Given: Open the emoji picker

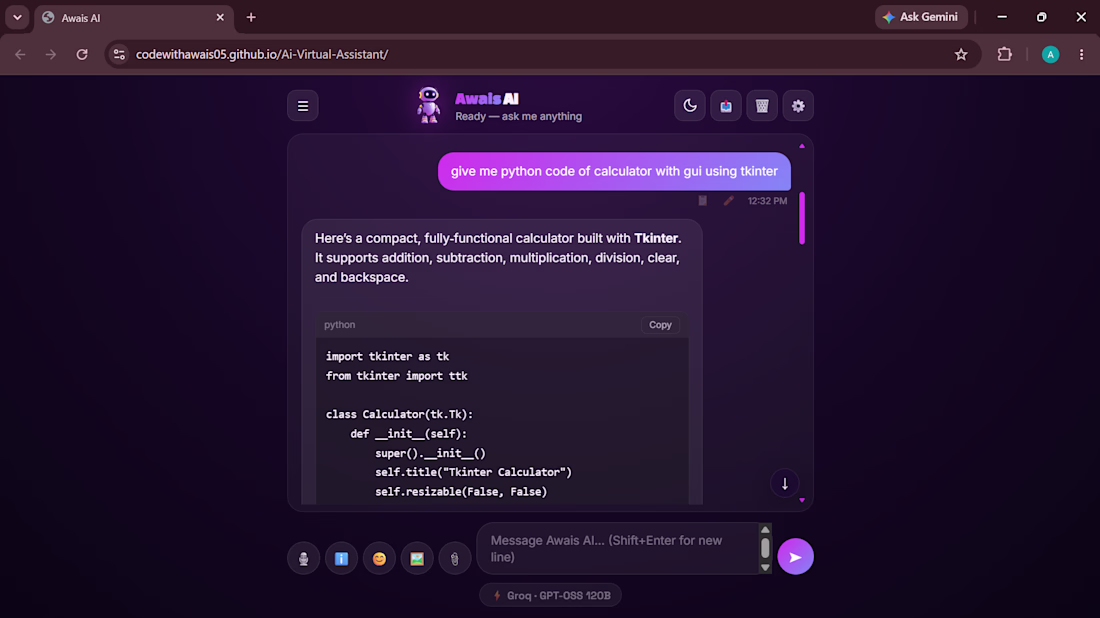Looking at the screenshot, I should [380, 558].
